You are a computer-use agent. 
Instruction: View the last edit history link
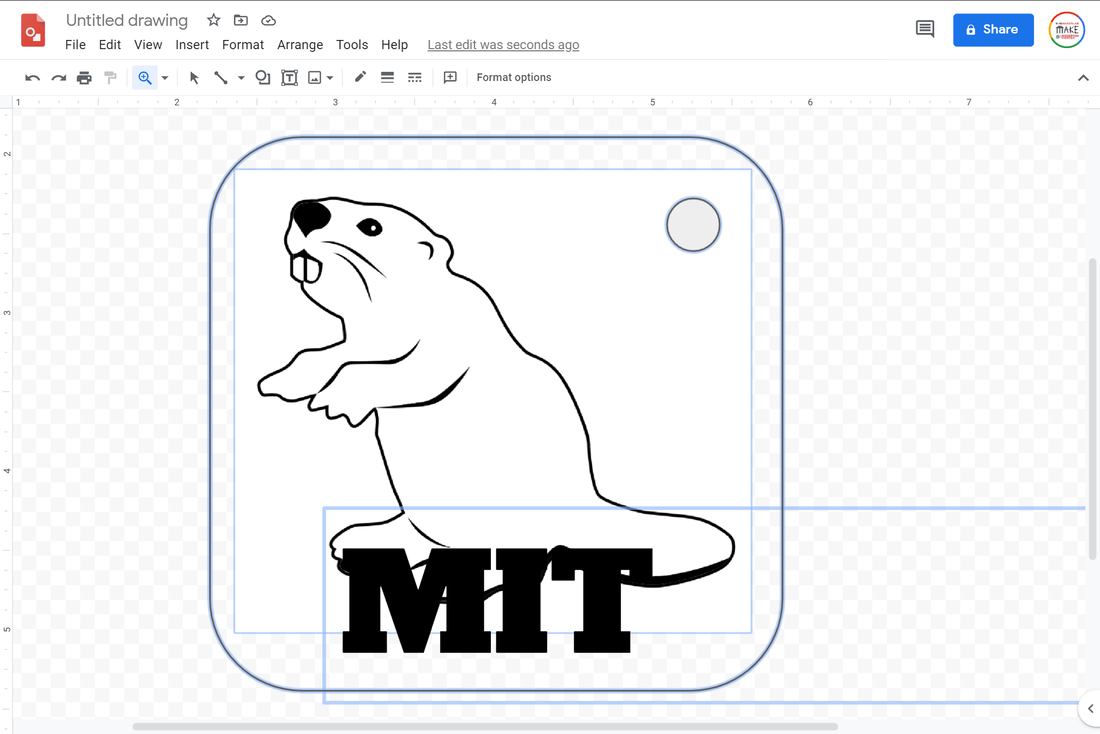coord(503,45)
